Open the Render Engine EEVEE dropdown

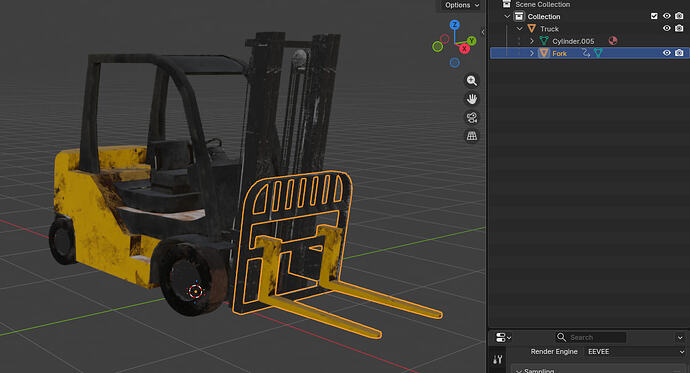(x=635, y=352)
